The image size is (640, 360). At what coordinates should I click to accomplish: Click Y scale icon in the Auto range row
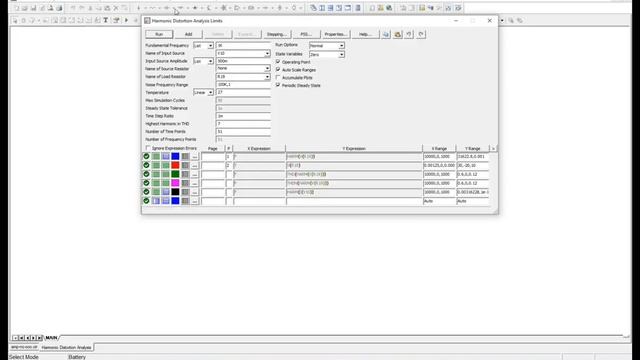click(166, 201)
